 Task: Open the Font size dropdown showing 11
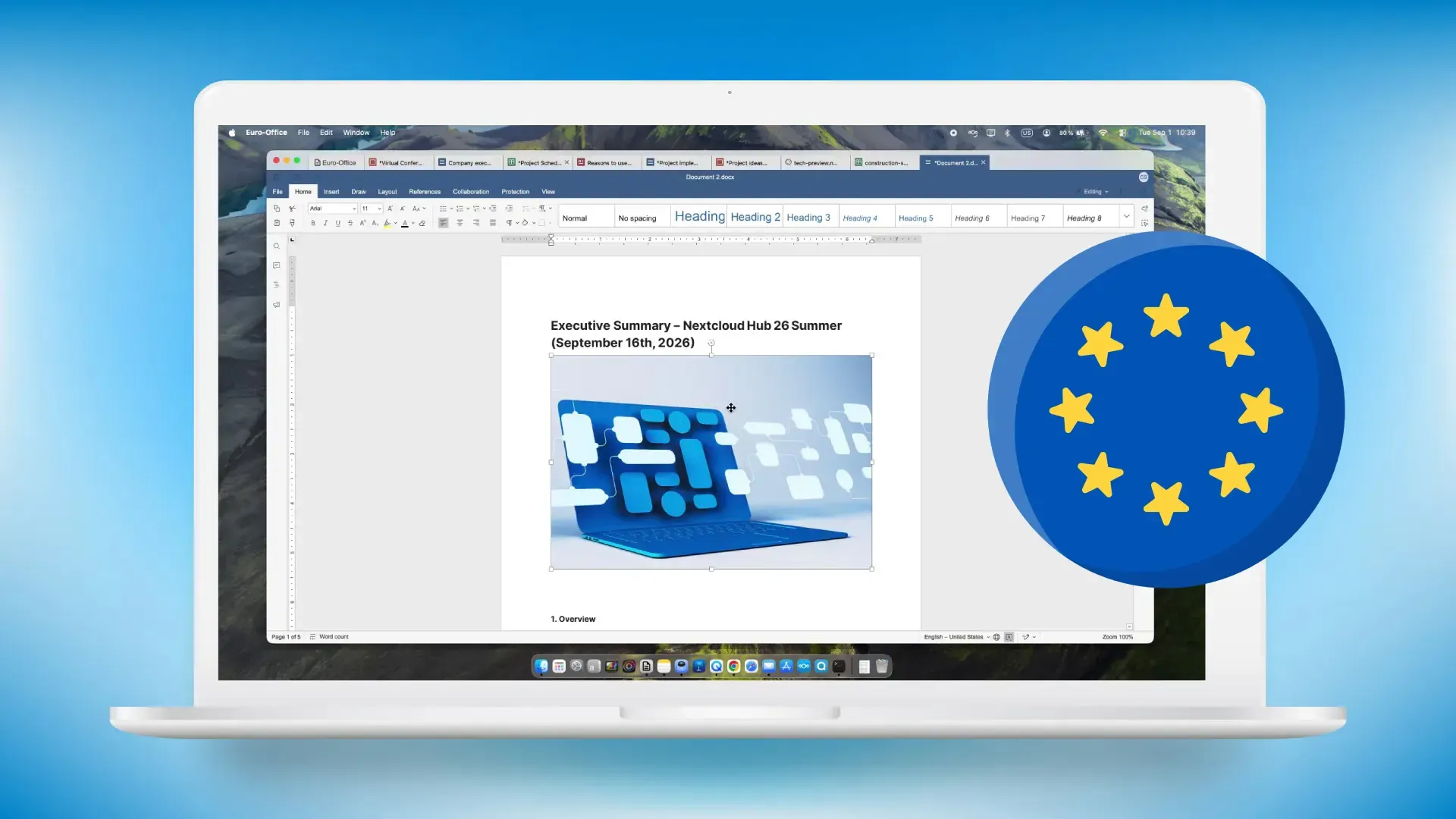pyautogui.click(x=372, y=209)
